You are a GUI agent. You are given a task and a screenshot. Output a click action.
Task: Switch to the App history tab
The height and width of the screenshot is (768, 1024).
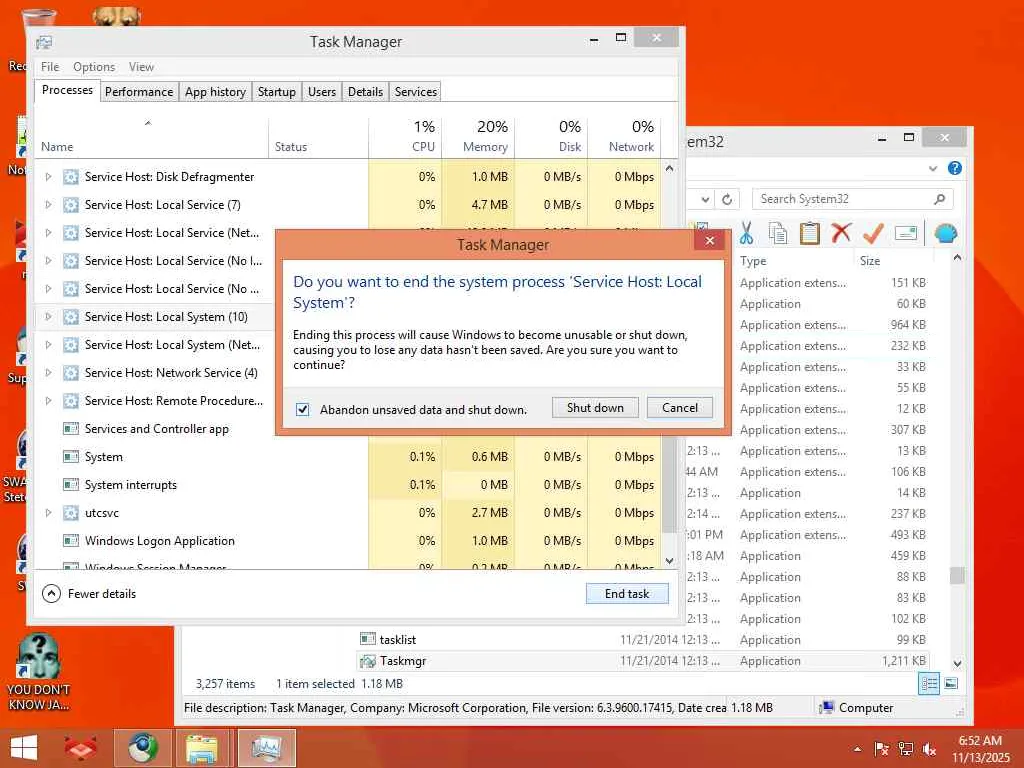[x=215, y=92]
